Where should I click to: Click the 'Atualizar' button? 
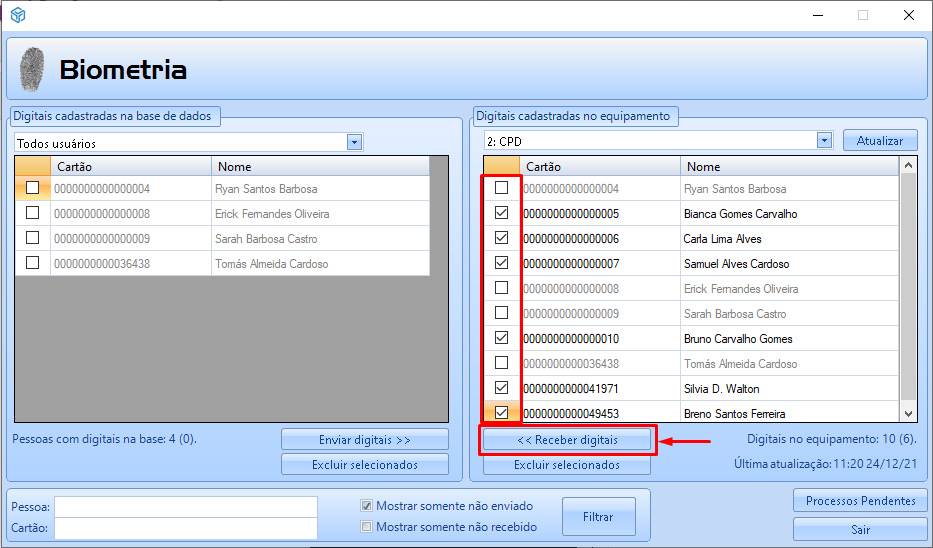tap(880, 141)
